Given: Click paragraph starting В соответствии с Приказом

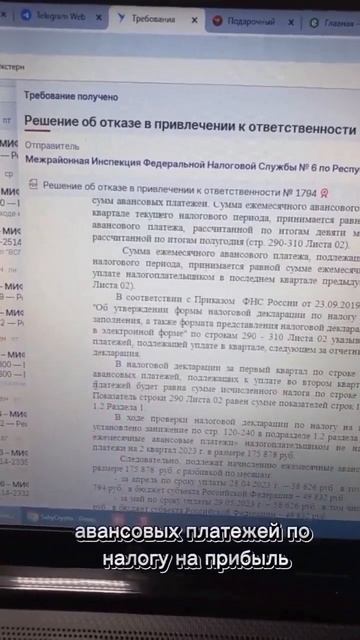Looking at the screenshot, I should tap(227, 325).
